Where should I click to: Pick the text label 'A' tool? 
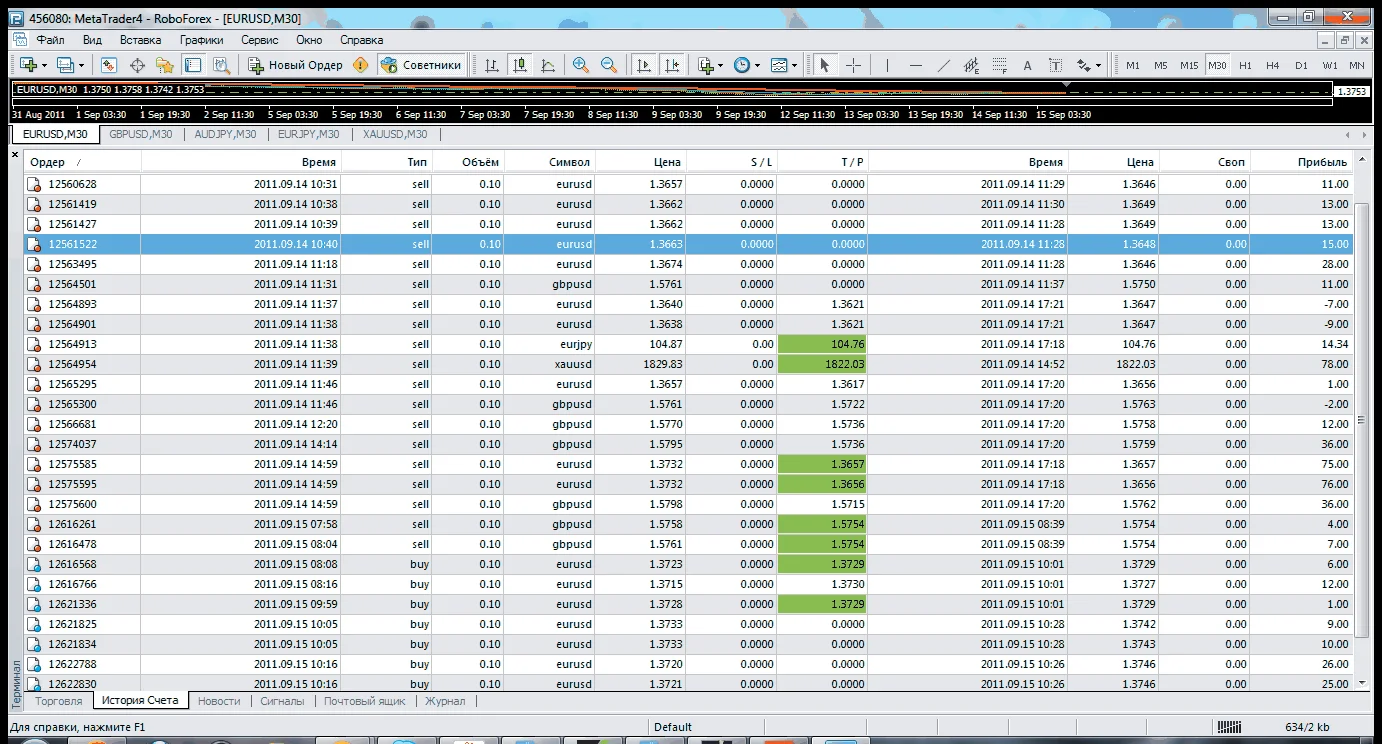click(x=1027, y=65)
